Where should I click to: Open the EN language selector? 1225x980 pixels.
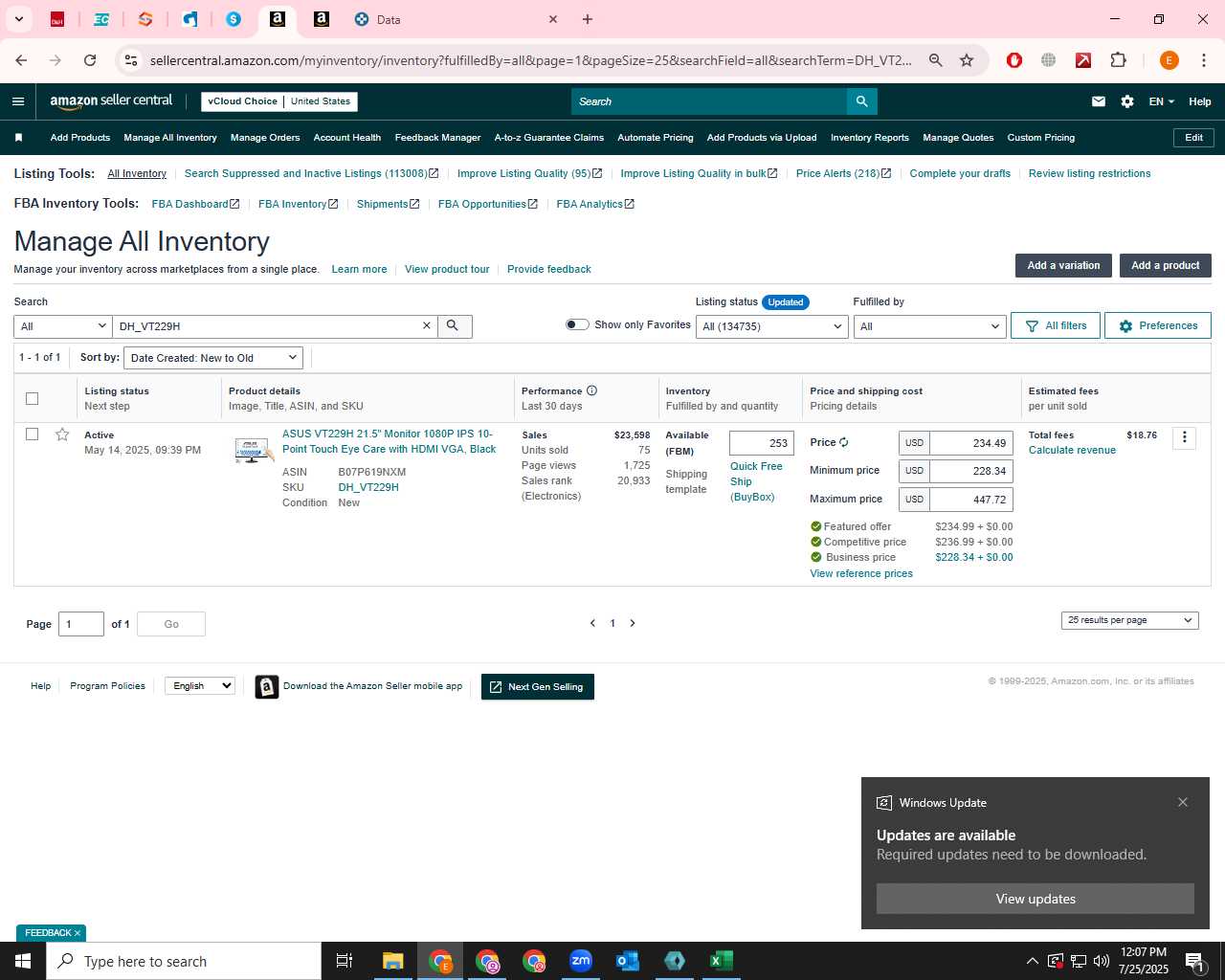coord(1161,101)
